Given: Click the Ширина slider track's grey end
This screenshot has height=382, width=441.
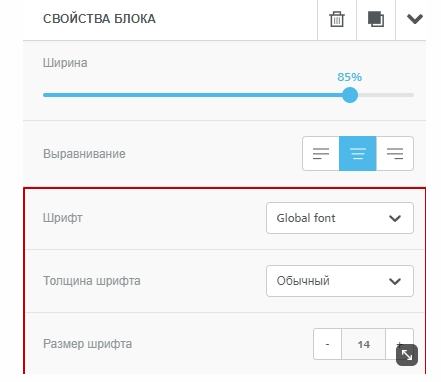Looking at the screenshot, I should (386, 95).
